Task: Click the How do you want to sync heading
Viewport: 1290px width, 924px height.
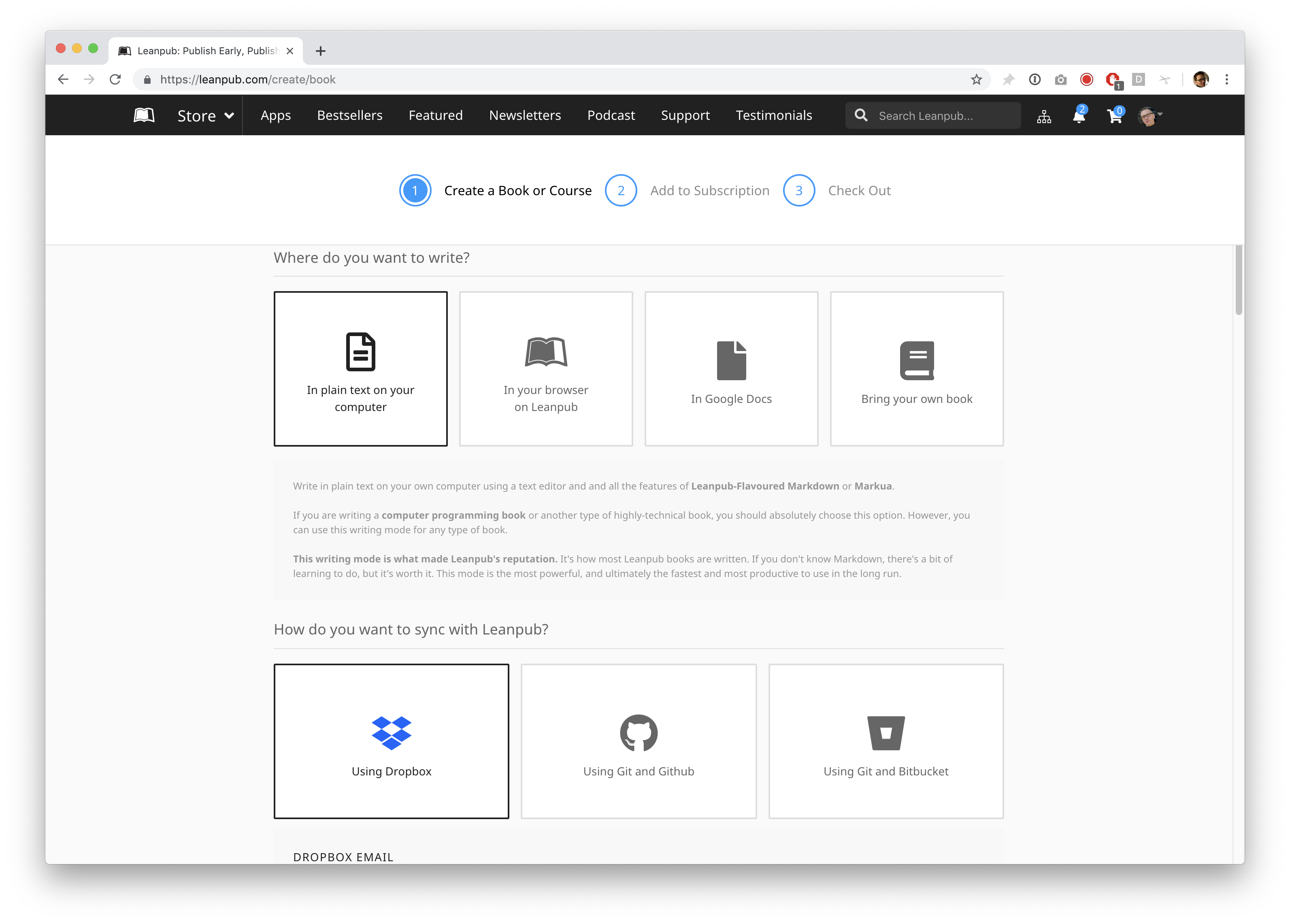Action: pos(411,629)
